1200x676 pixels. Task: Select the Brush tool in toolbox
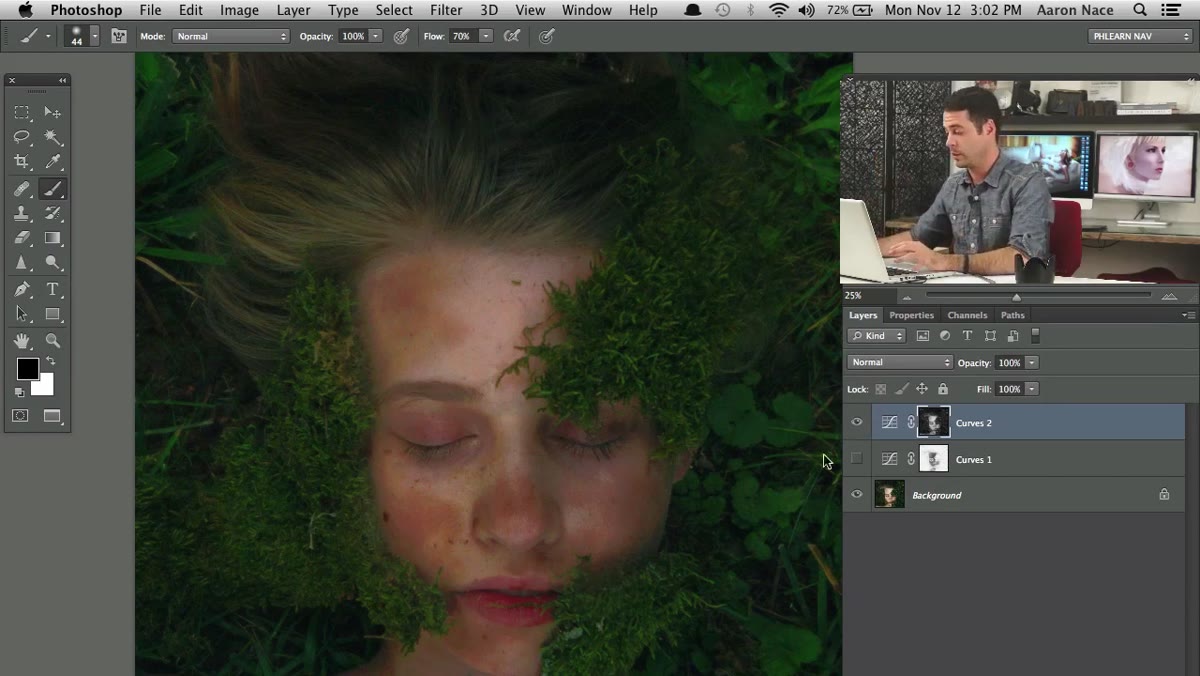click(x=53, y=188)
